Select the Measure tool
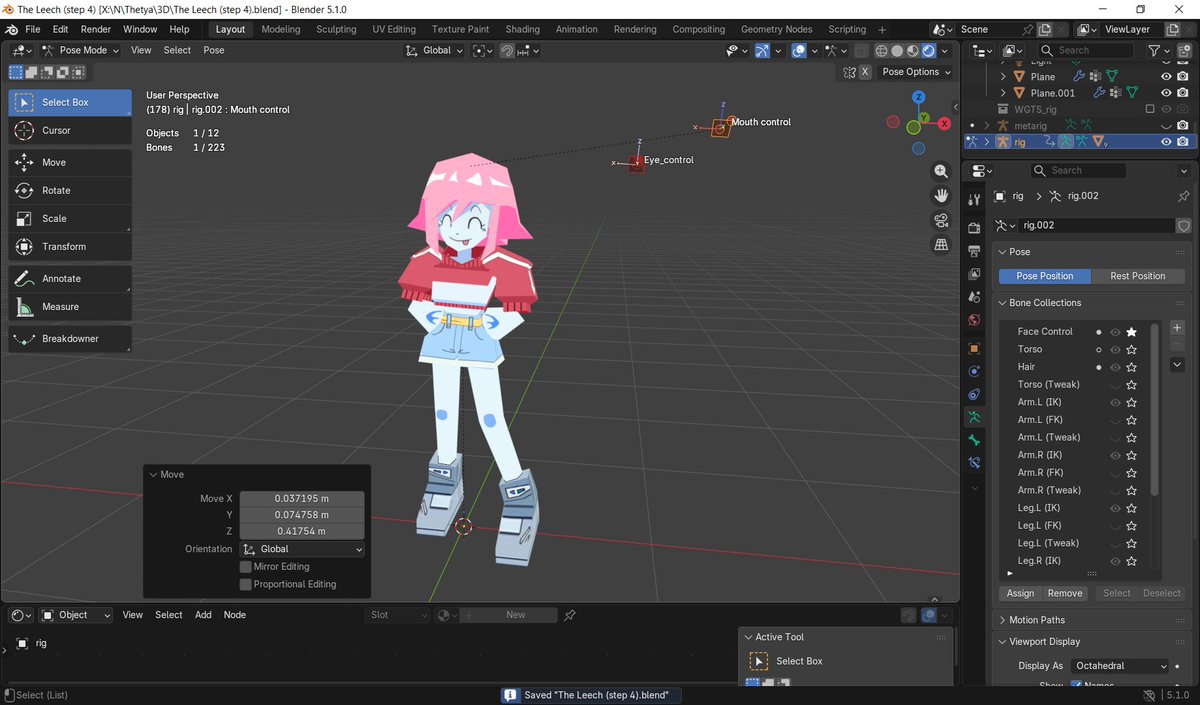1200x705 pixels. 70,306
